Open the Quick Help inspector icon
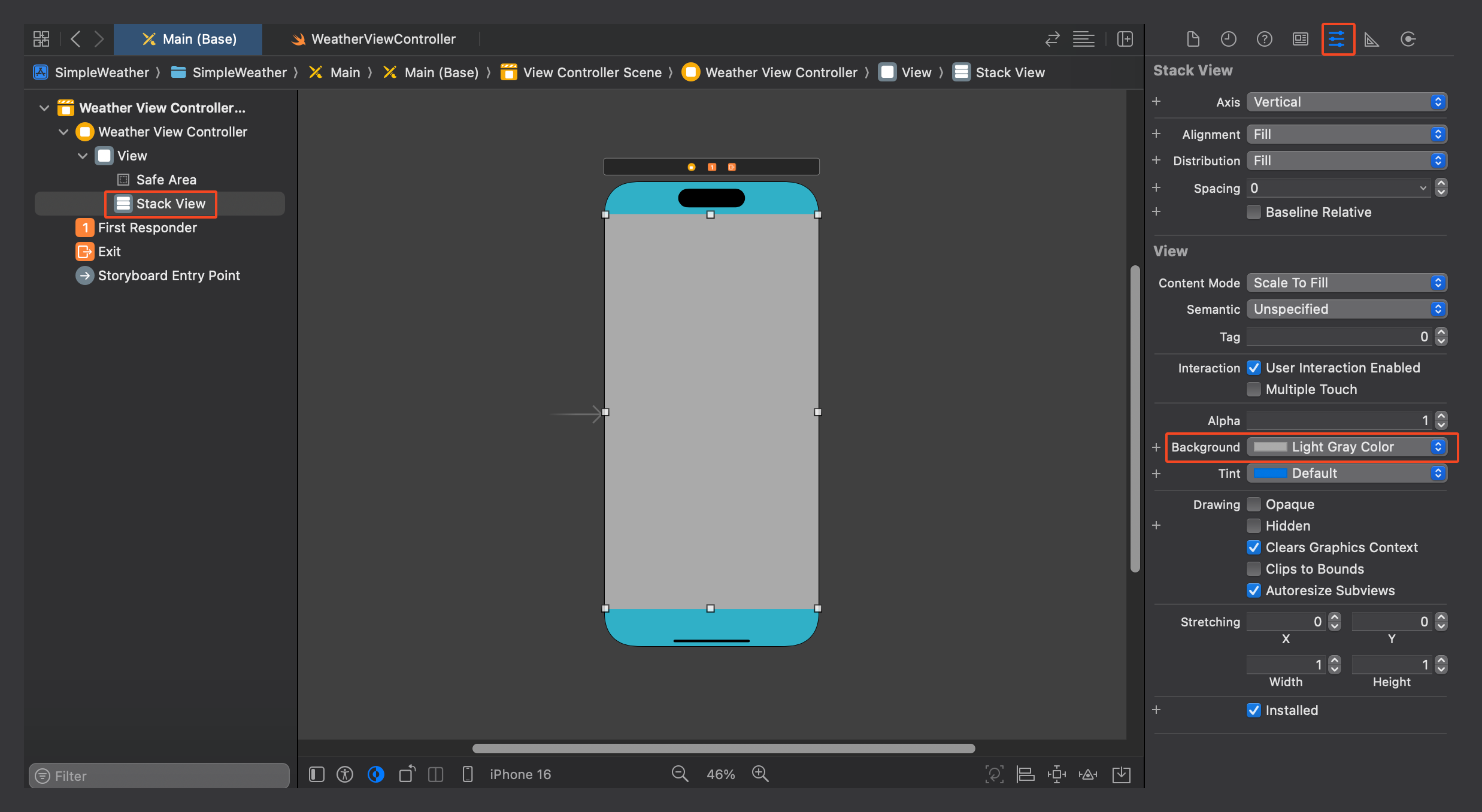The height and width of the screenshot is (812, 1482). (1264, 40)
